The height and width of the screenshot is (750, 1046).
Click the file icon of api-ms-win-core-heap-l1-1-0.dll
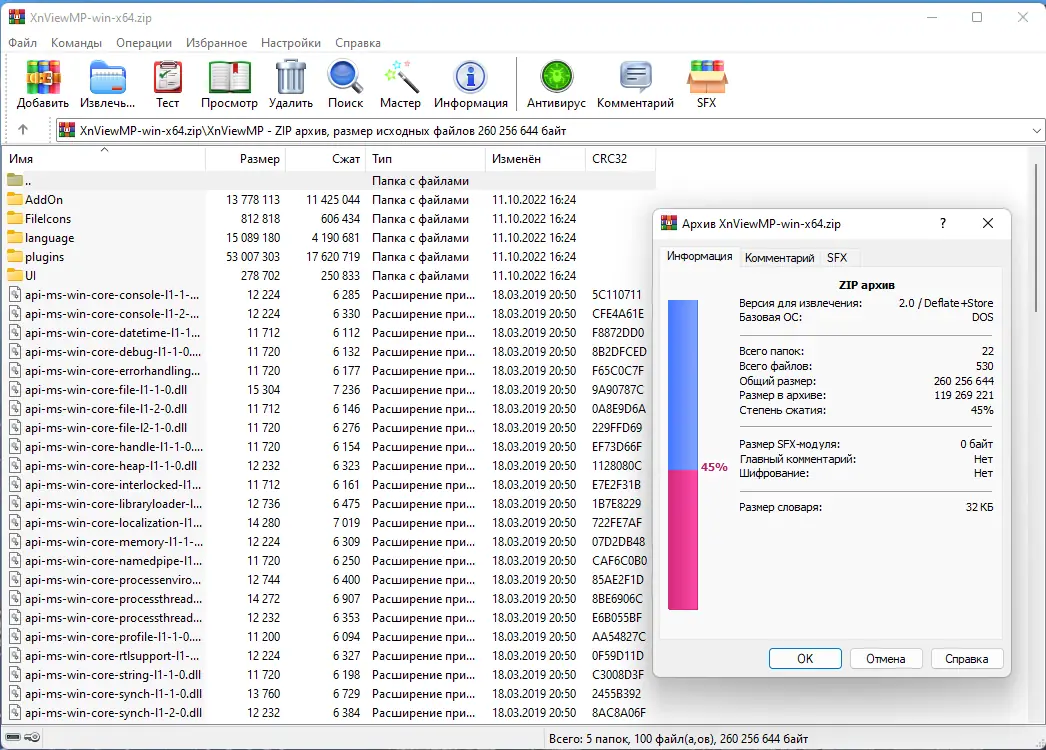pyautogui.click(x=15, y=465)
